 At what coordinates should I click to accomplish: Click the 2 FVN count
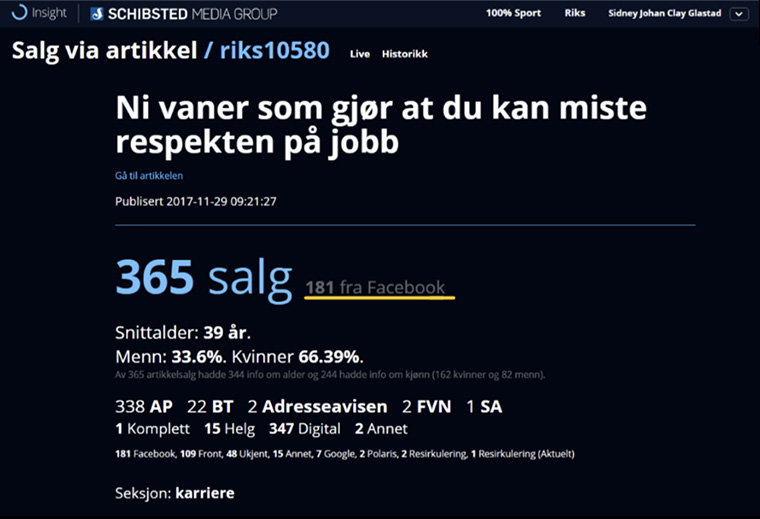(x=427, y=407)
